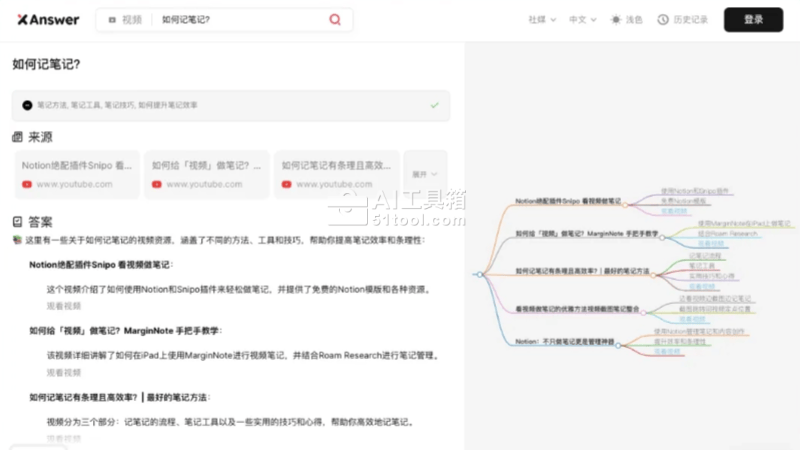Screen dimensions: 800x450
Task: Click YouTube icon on Notion Snipo source card
Action: [x=27, y=184]
